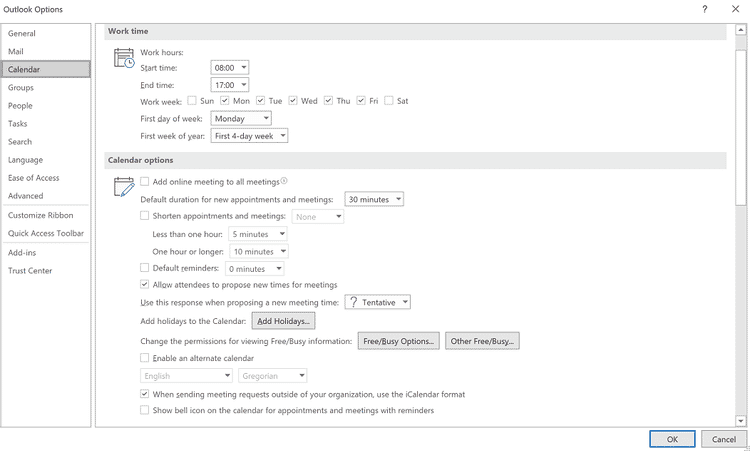Image resolution: width=750 pixels, height=451 pixels.
Task: Open the First day of week dropdown
Action: 241,119
